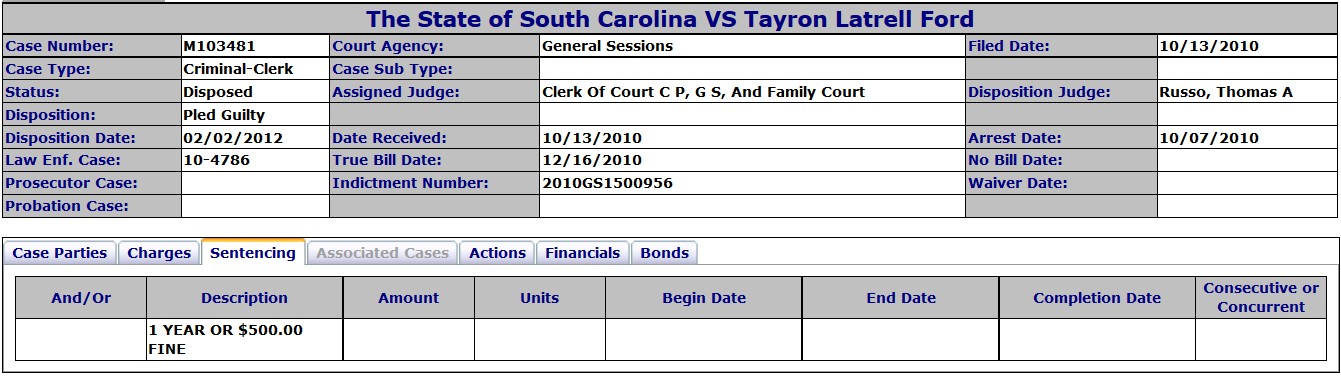Click the Amount column header
The height and width of the screenshot is (380, 1341).
pos(408,298)
